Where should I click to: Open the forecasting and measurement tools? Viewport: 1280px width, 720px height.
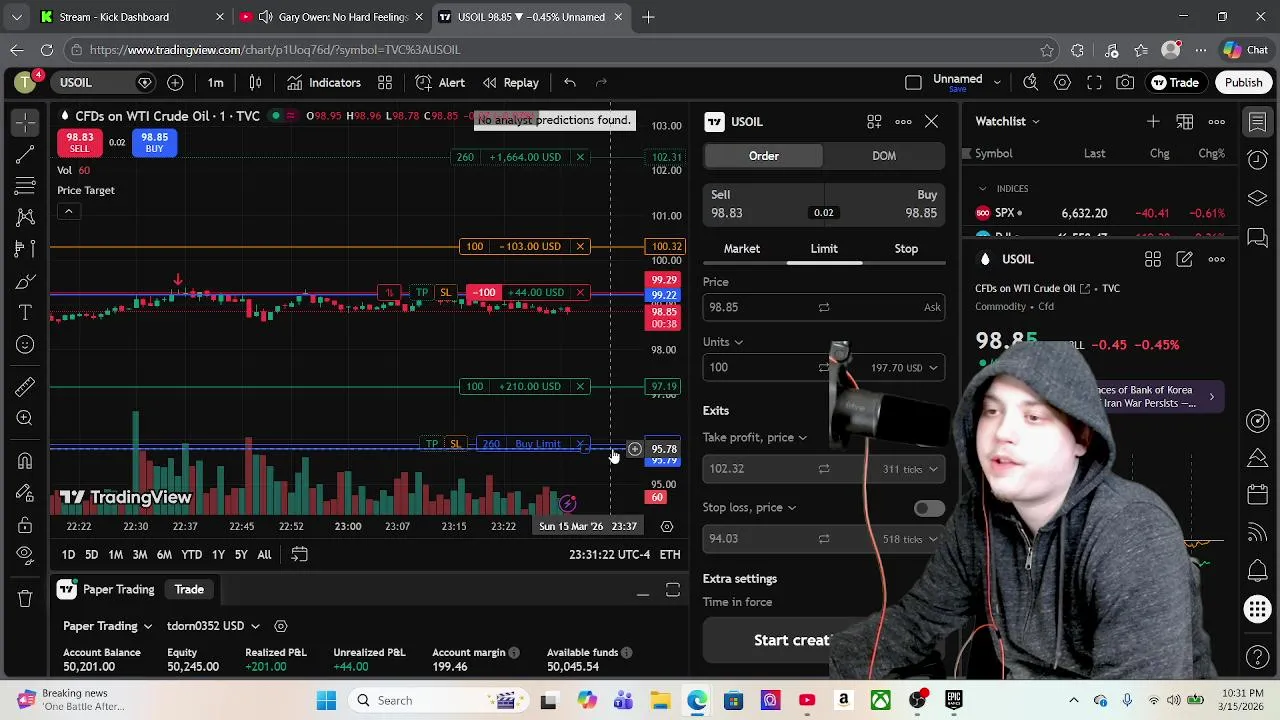(x=25, y=249)
